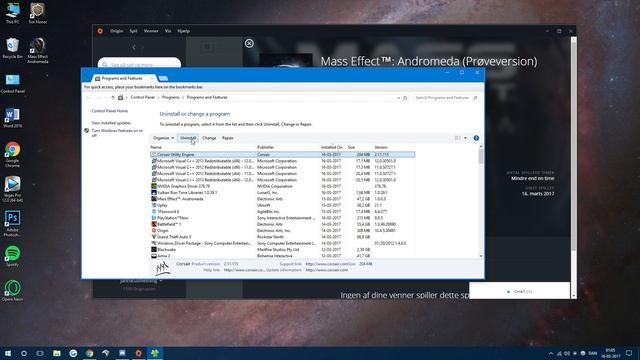Viewport: 640px width, 360px height.
Task: Click the Cortana circle taskbar icon
Action: [x=24, y=353]
